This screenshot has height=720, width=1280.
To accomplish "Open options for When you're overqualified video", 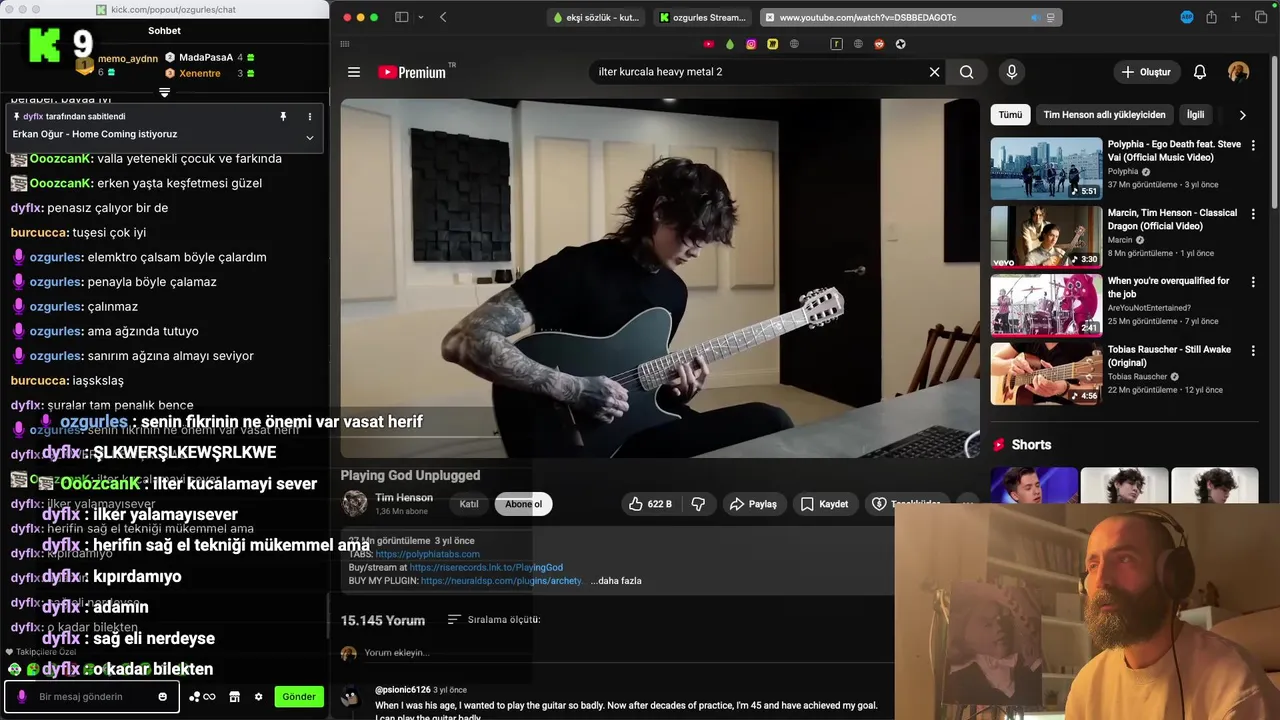I will pos(1253,282).
